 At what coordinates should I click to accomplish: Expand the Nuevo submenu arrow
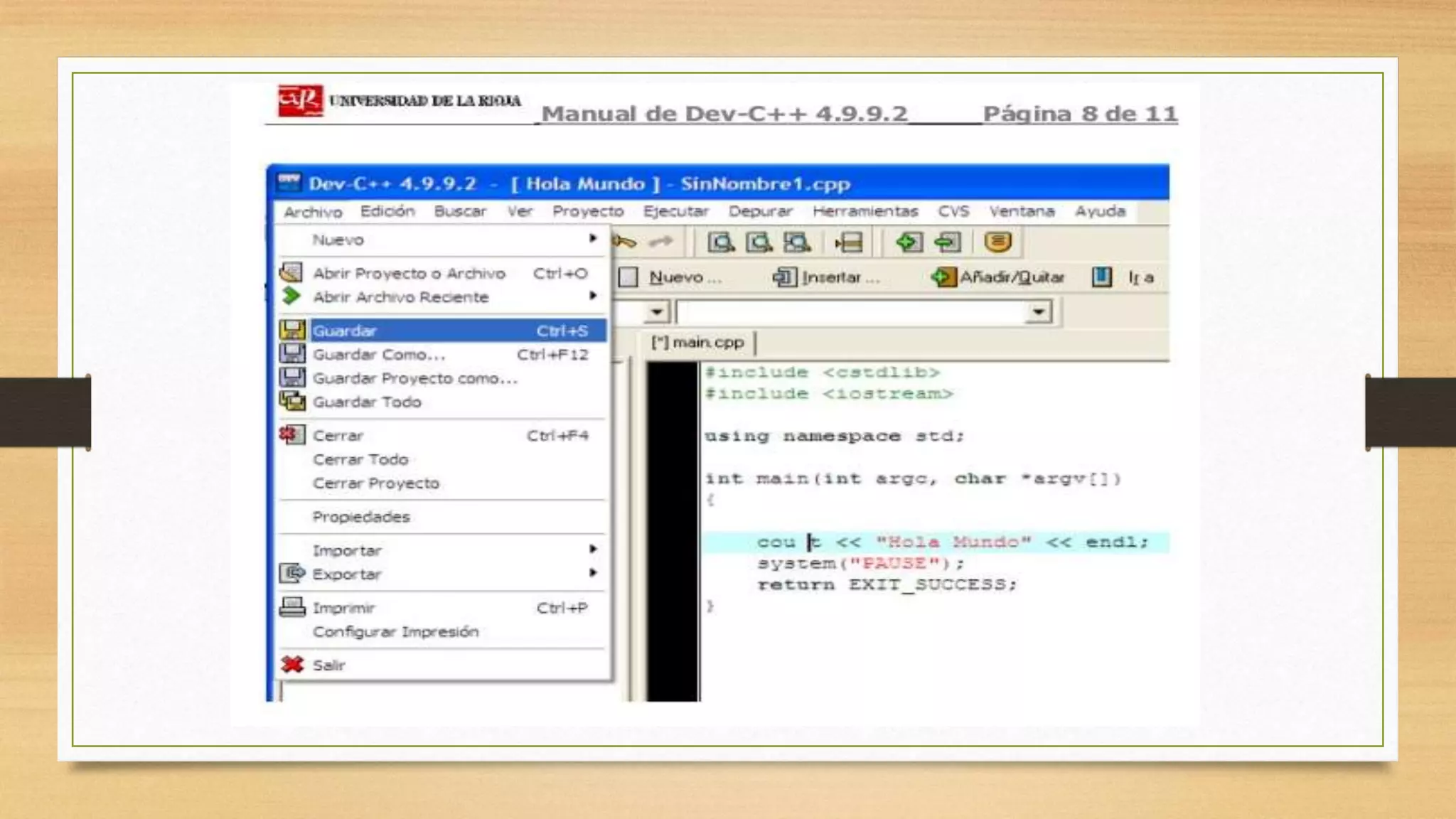click(592, 239)
